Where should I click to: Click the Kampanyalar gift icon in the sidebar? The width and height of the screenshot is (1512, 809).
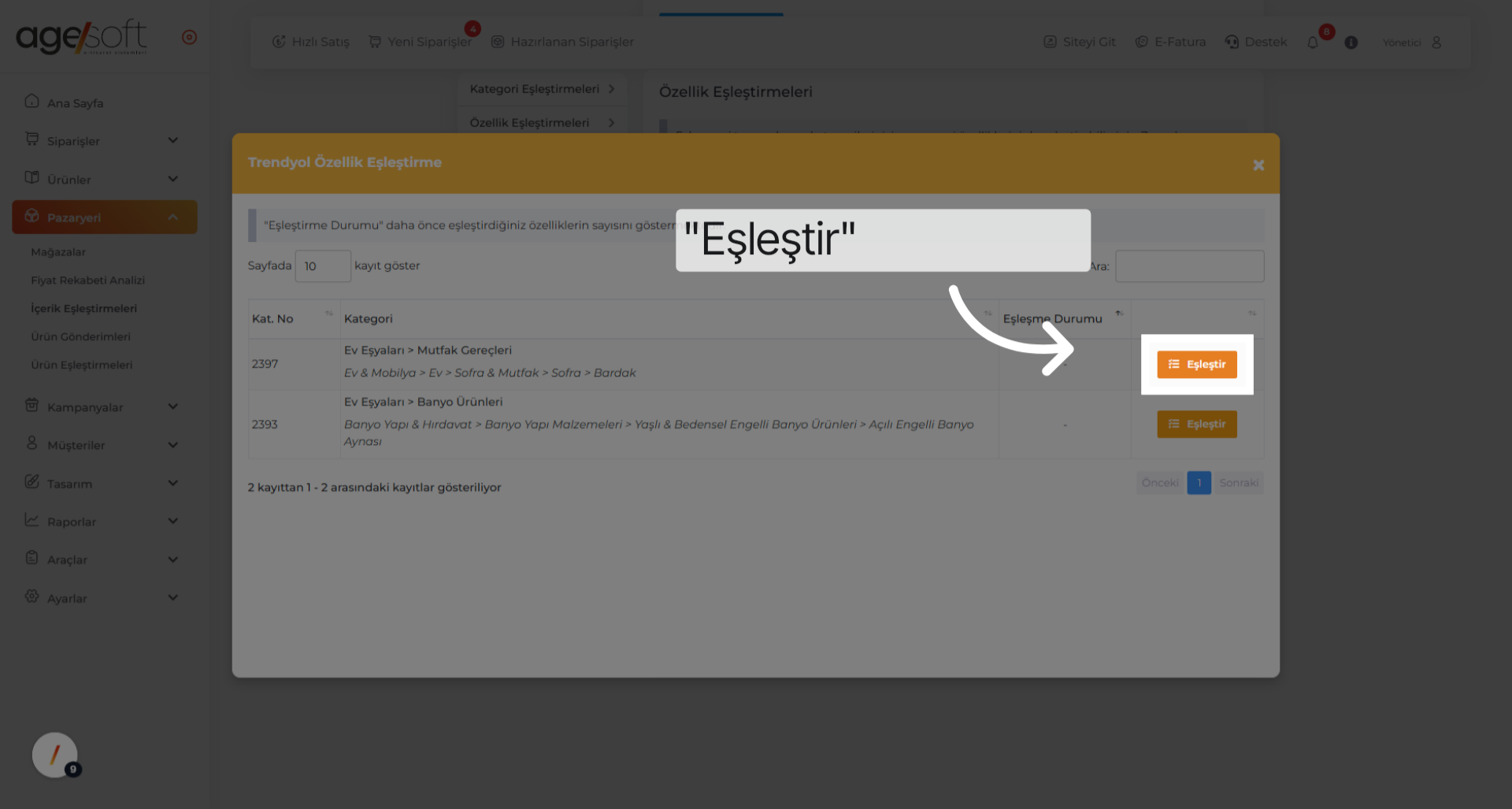coord(31,405)
